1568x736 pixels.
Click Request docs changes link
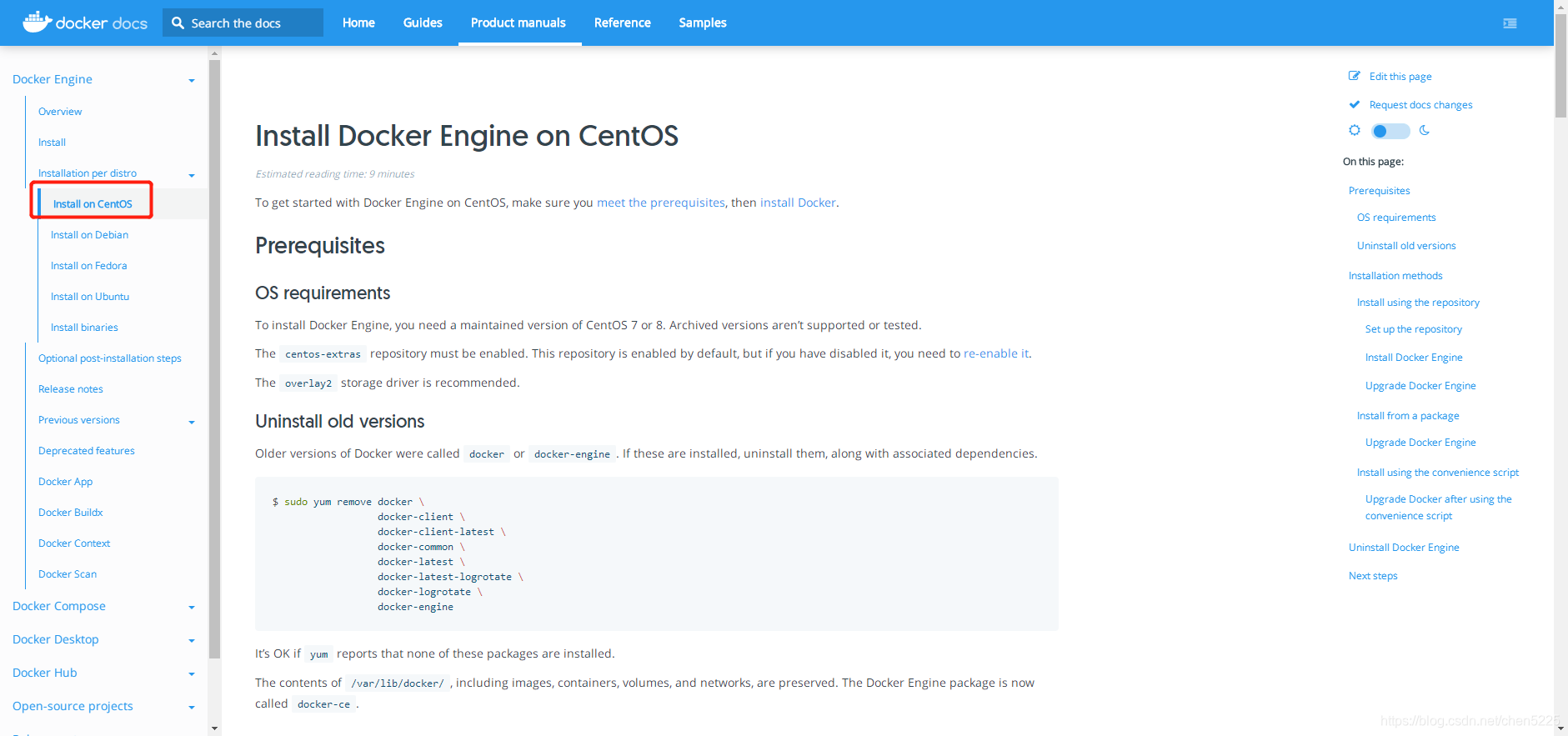click(1420, 105)
